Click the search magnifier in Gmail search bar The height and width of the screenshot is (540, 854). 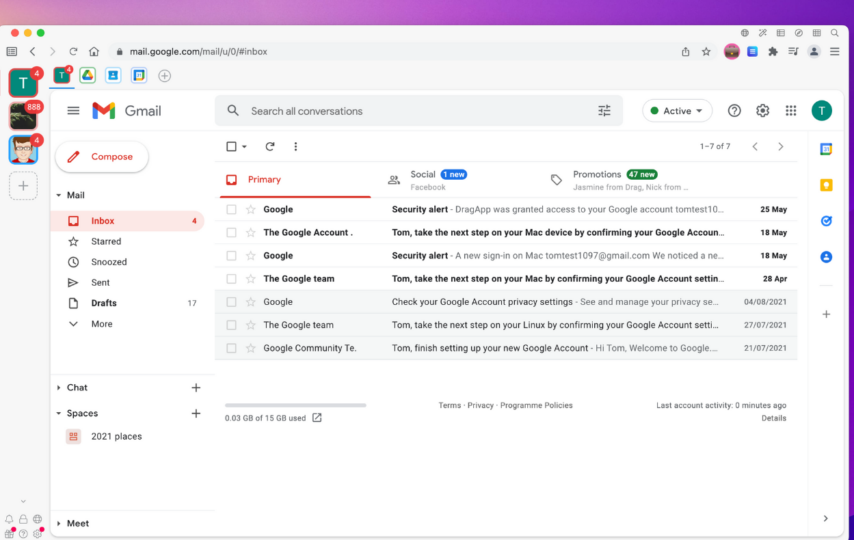[x=233, y=111]
